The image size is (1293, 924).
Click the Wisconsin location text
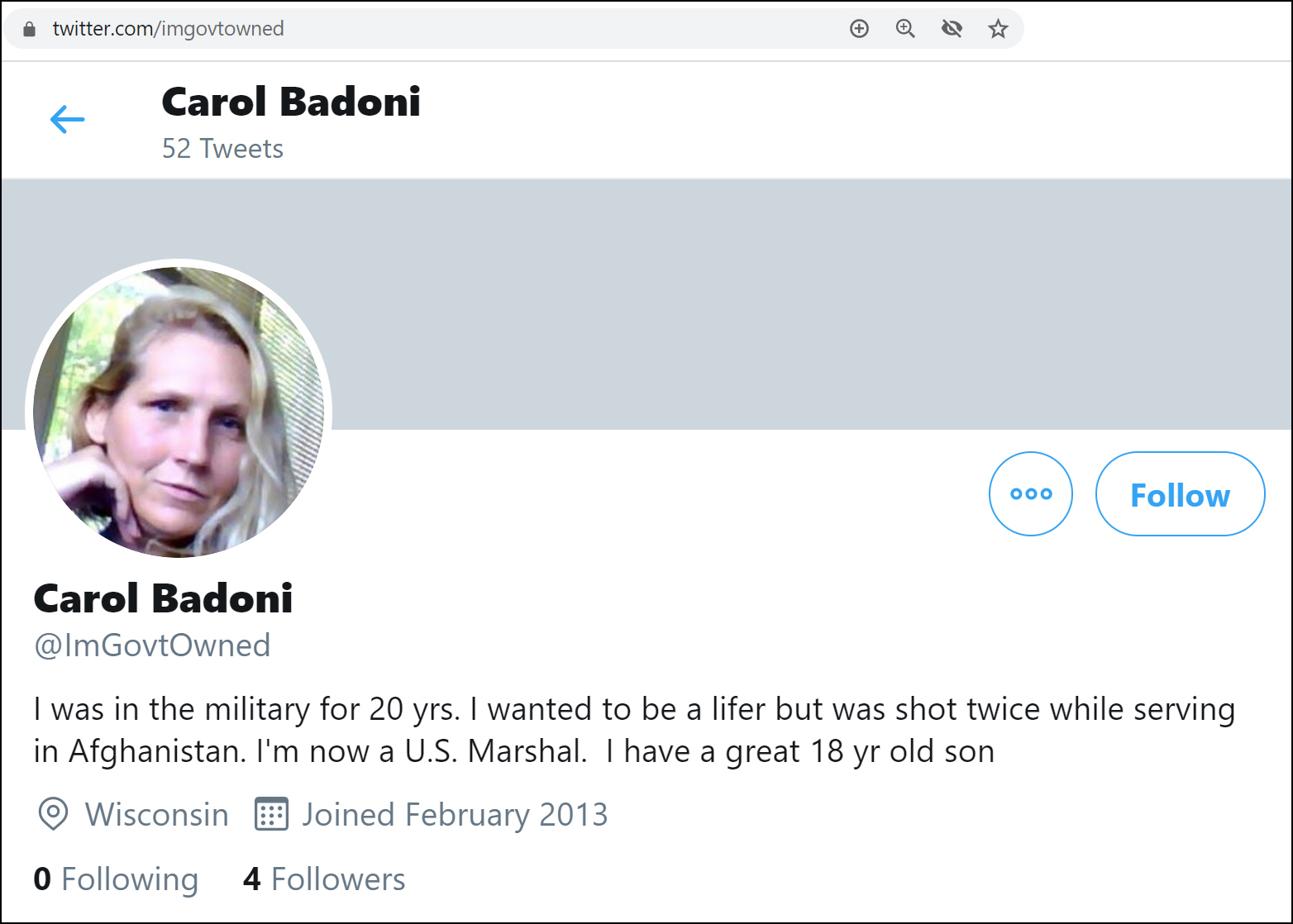coord(157,815)
